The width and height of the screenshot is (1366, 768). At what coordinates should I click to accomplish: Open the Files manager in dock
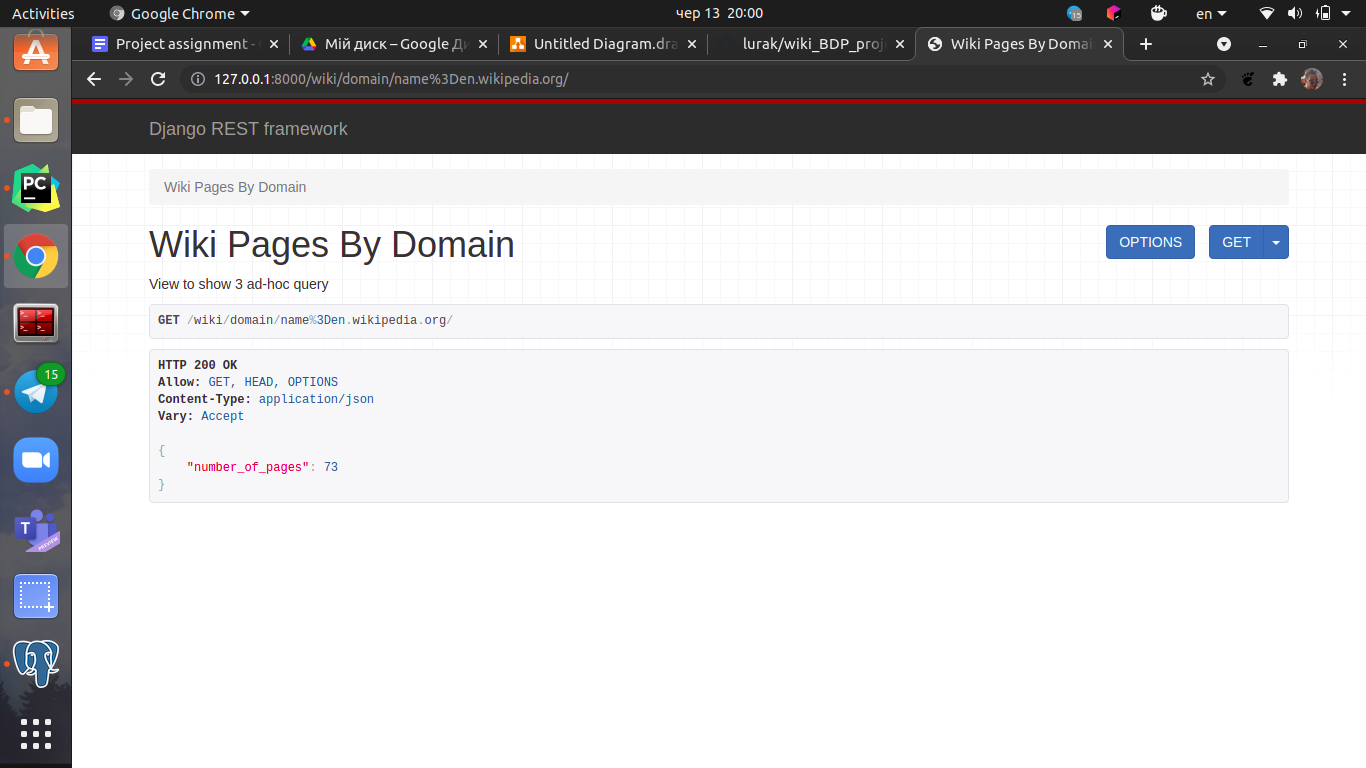[35, 121]
